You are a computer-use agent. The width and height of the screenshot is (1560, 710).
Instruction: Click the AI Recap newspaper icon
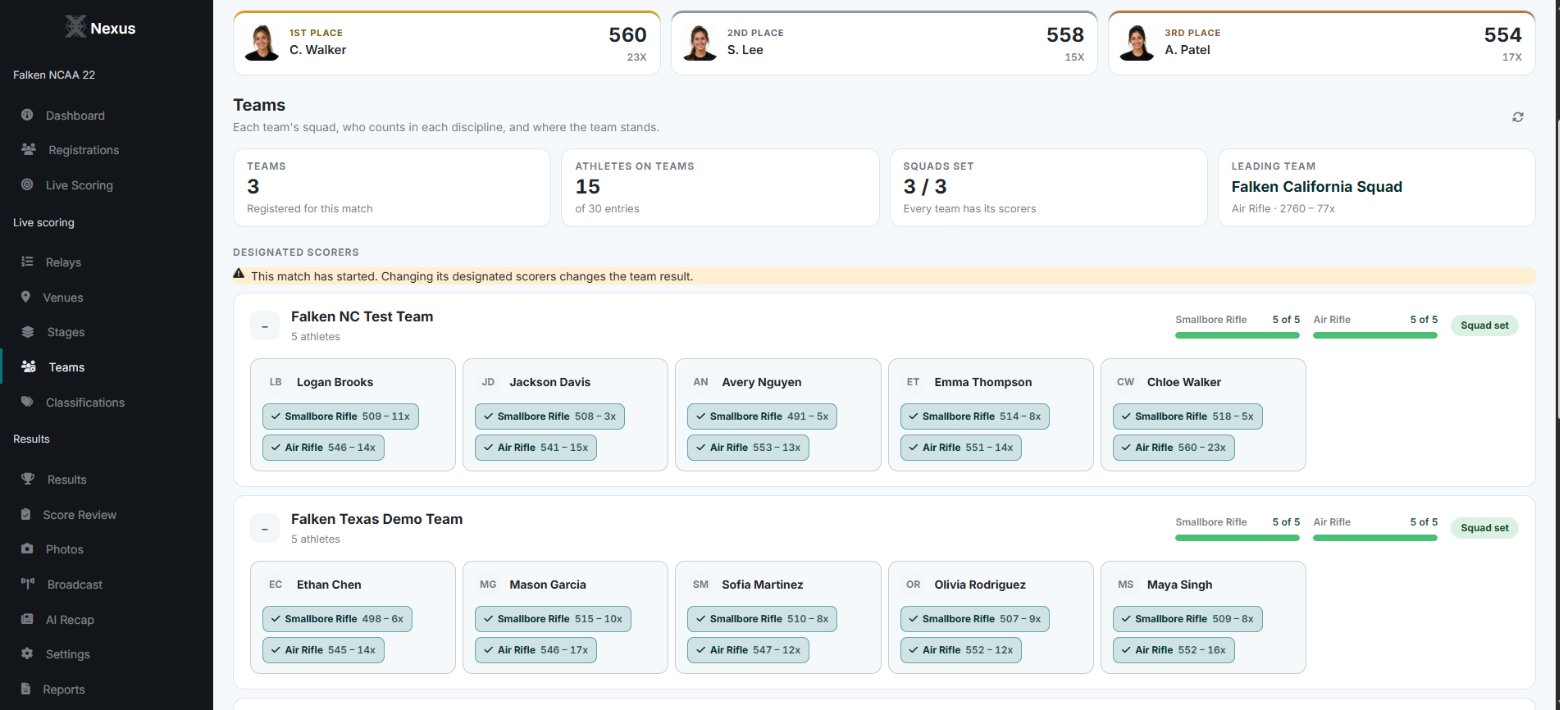pyautogui.click(x=27, y=619)
